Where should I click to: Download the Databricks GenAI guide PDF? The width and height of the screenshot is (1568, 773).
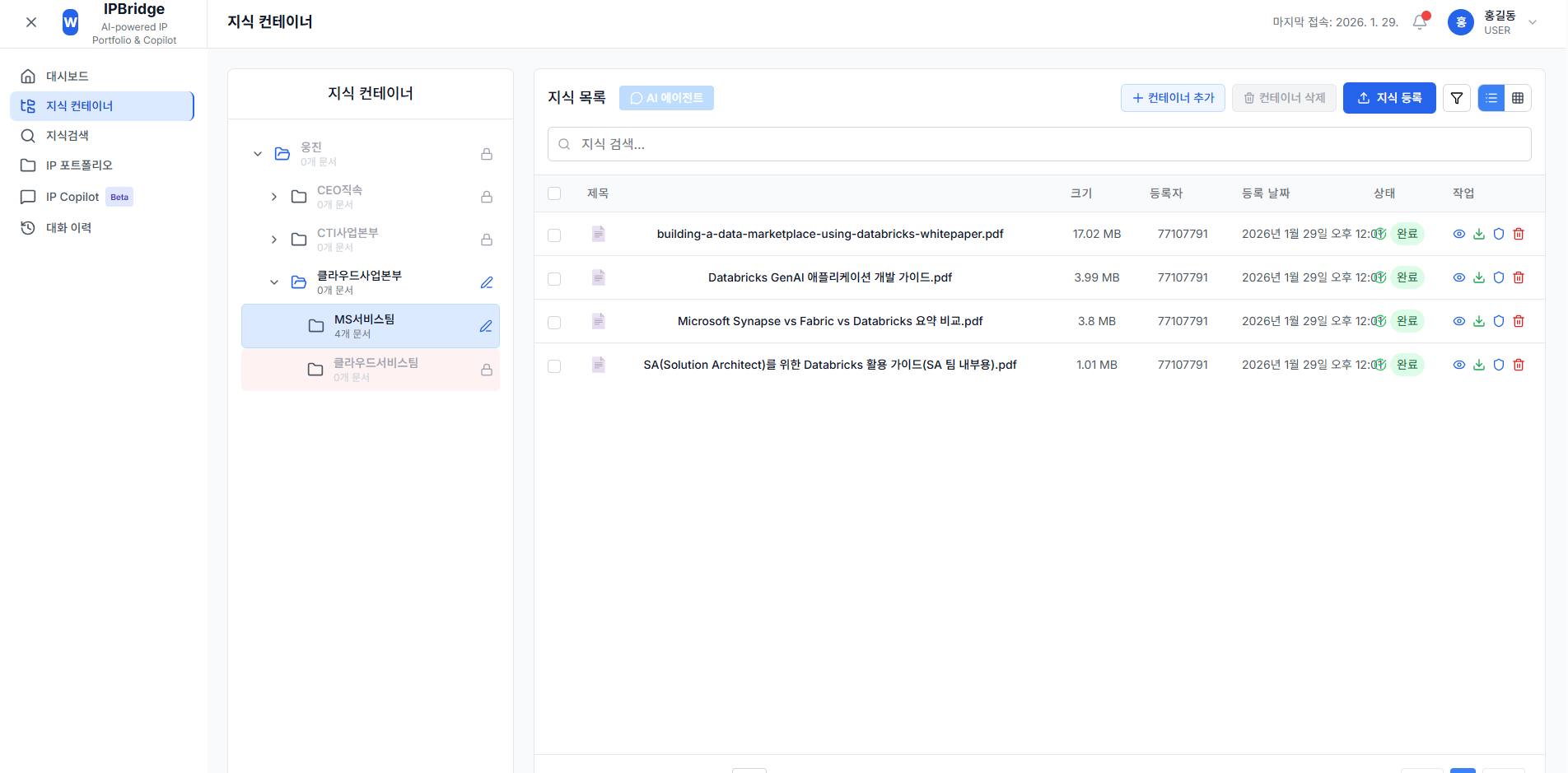tap(1479, 277)
